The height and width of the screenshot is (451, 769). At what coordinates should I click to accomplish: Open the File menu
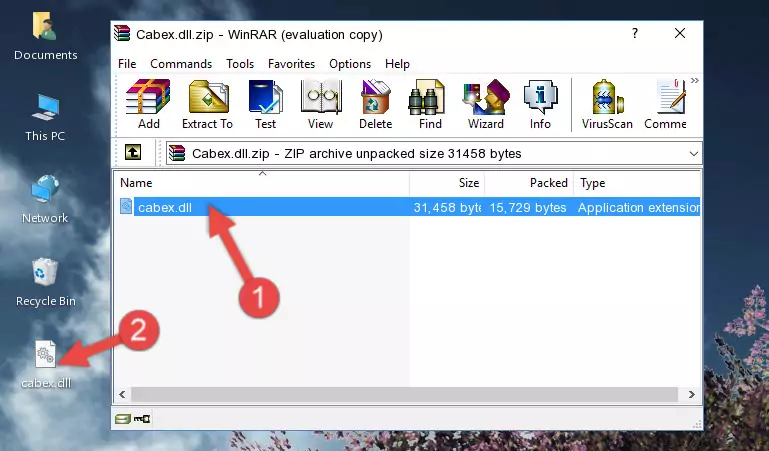pyautogui.click(x=127, y=64)
